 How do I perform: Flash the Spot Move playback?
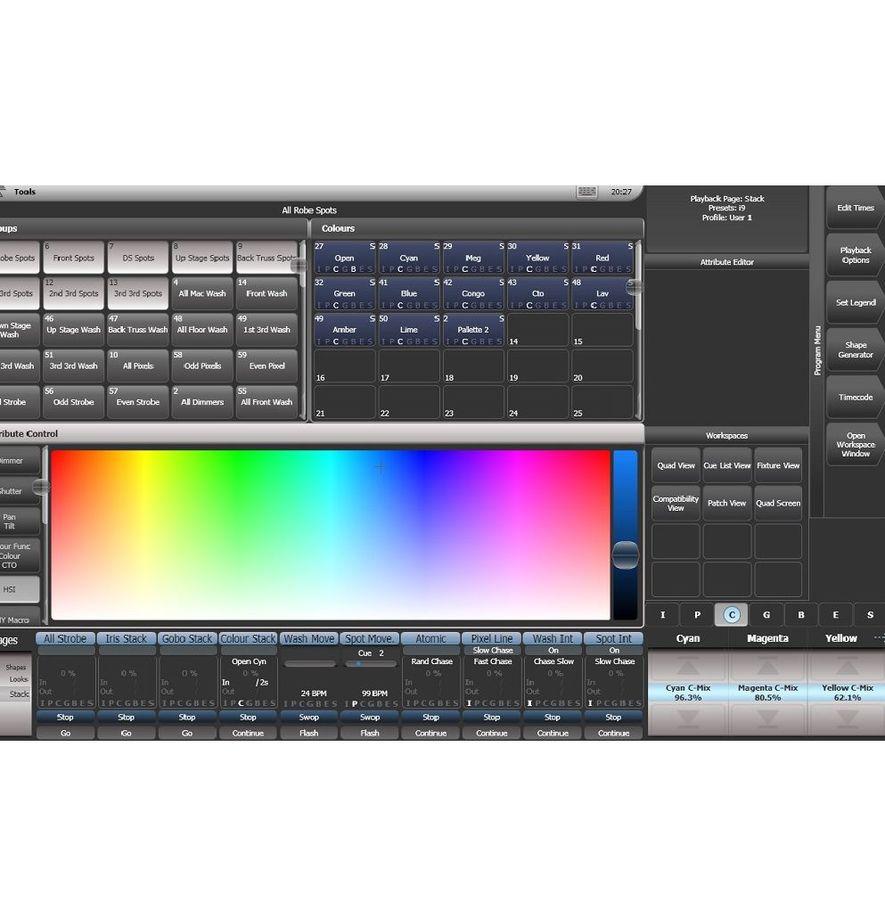(x=370, y=733)
